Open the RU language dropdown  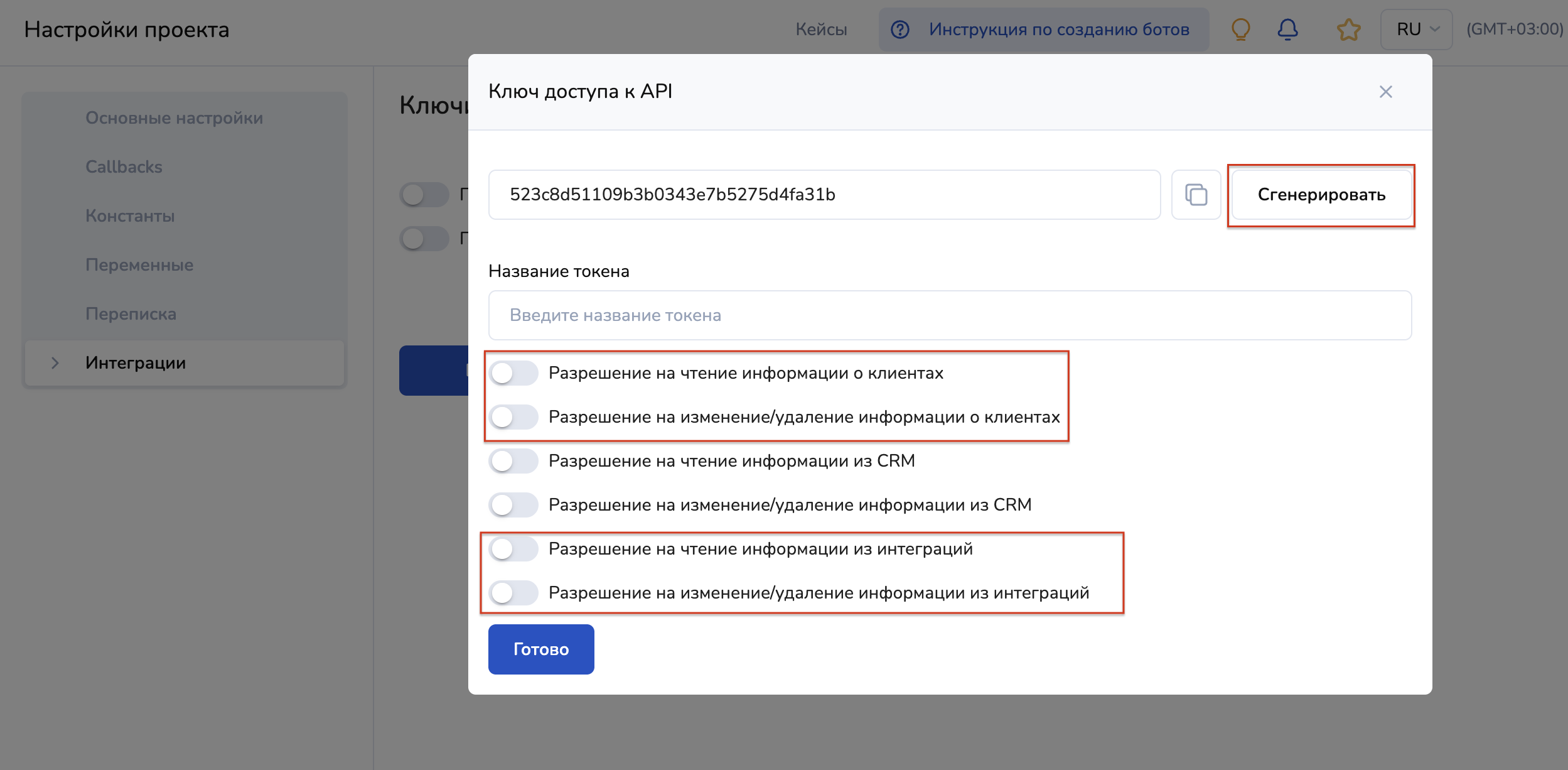(1416, 30)
